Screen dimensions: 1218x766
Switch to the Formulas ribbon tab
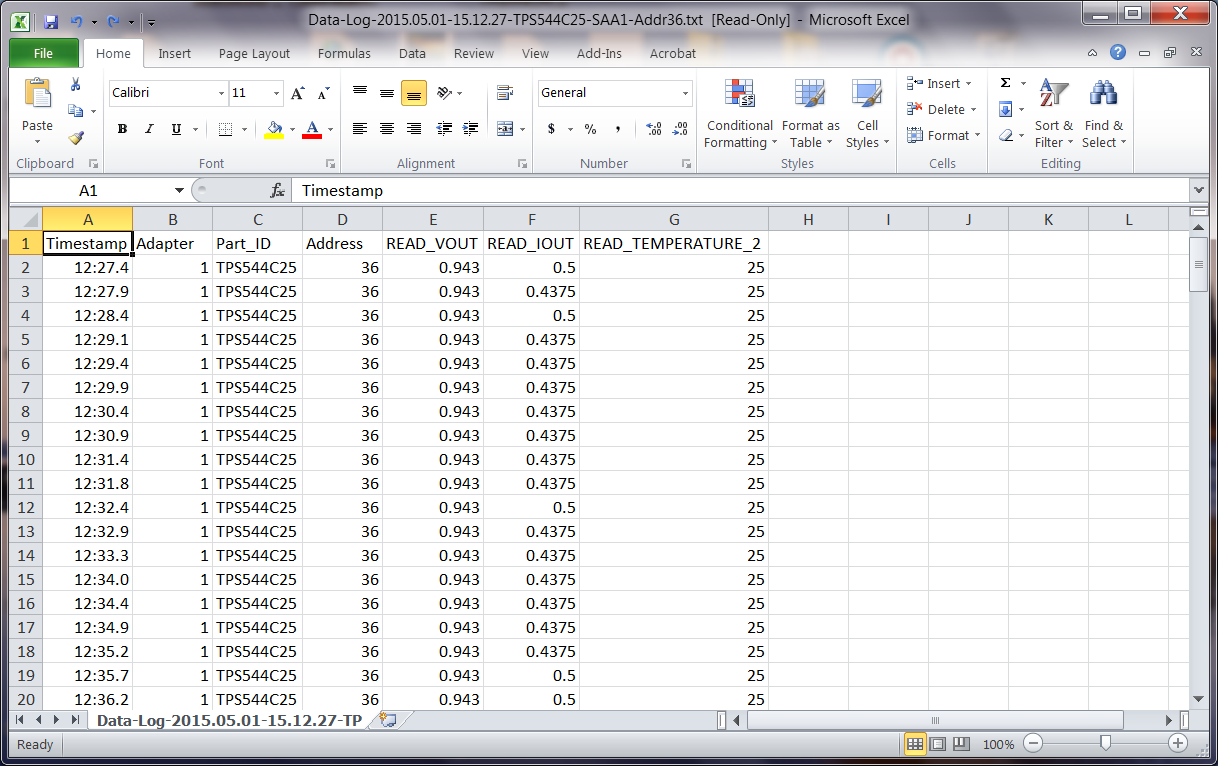tap(344, 53)
